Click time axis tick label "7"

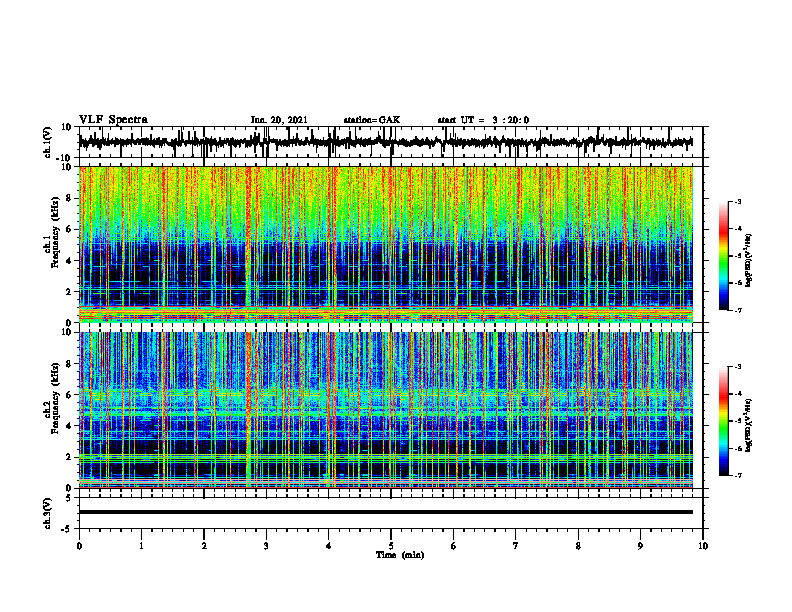(516, 546)
